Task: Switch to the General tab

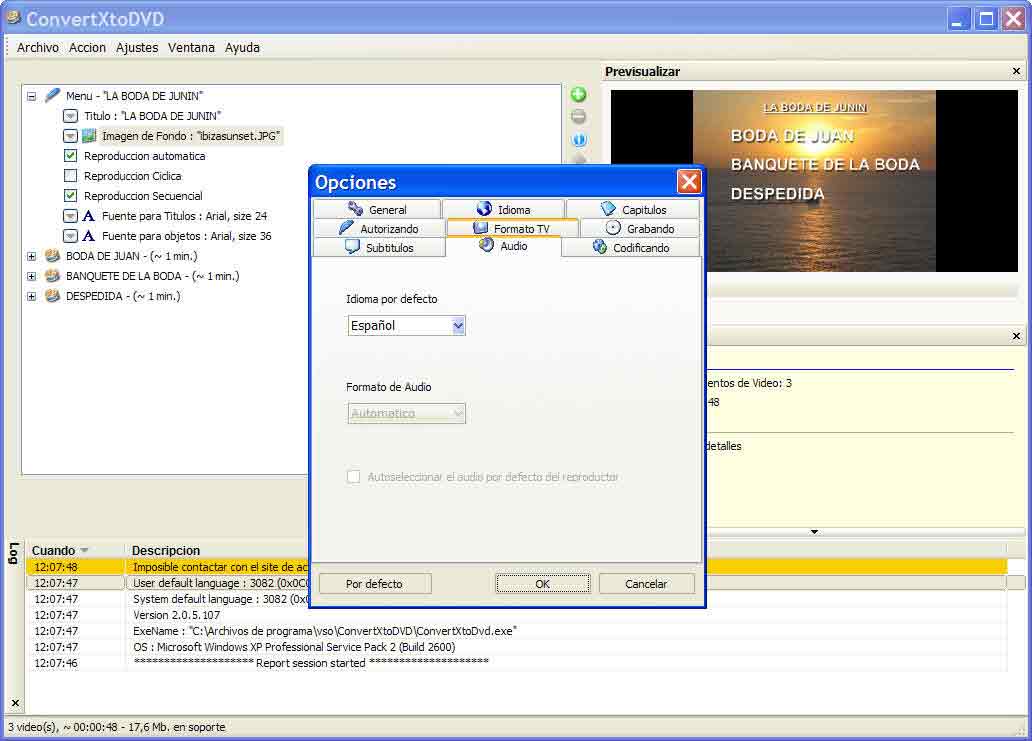Action: click(x=377, y=209)
